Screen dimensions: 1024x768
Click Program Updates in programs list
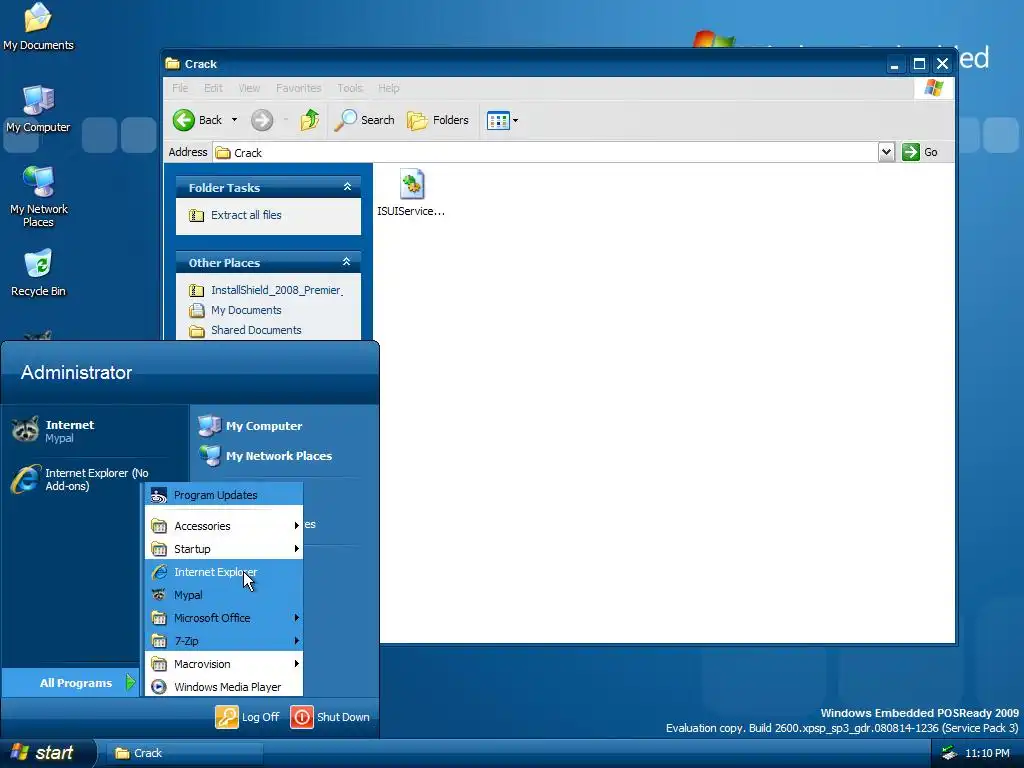tap(223, 495)
